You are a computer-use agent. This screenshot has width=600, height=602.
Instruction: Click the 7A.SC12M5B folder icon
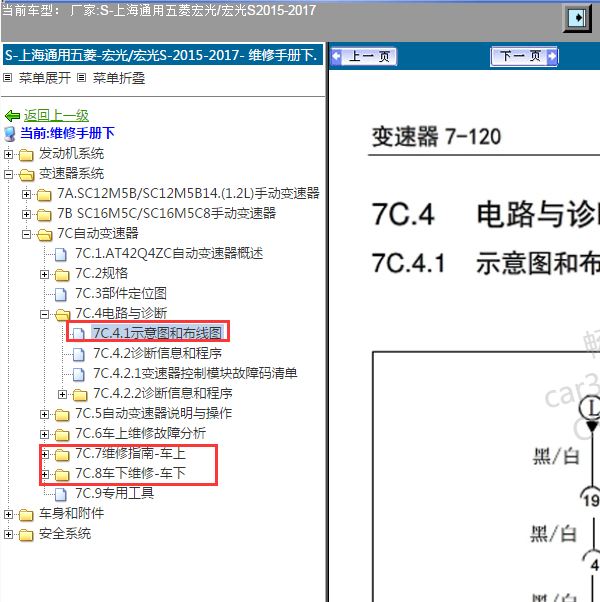pyautogui.click(x=44, y=195)
